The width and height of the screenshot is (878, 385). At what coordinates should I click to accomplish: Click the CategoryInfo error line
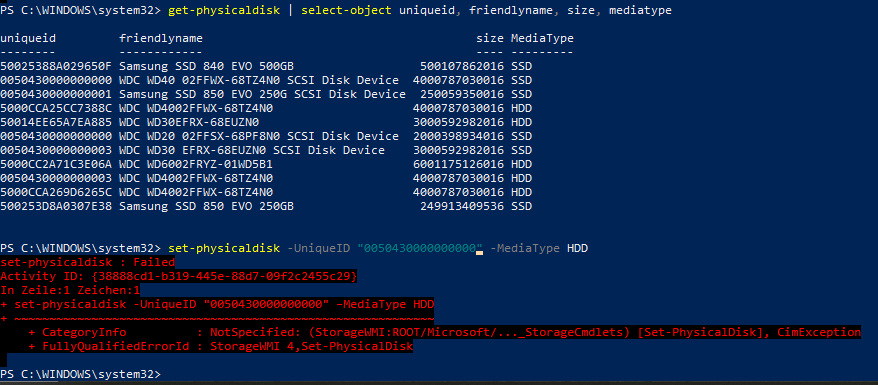tap(445, 332)
